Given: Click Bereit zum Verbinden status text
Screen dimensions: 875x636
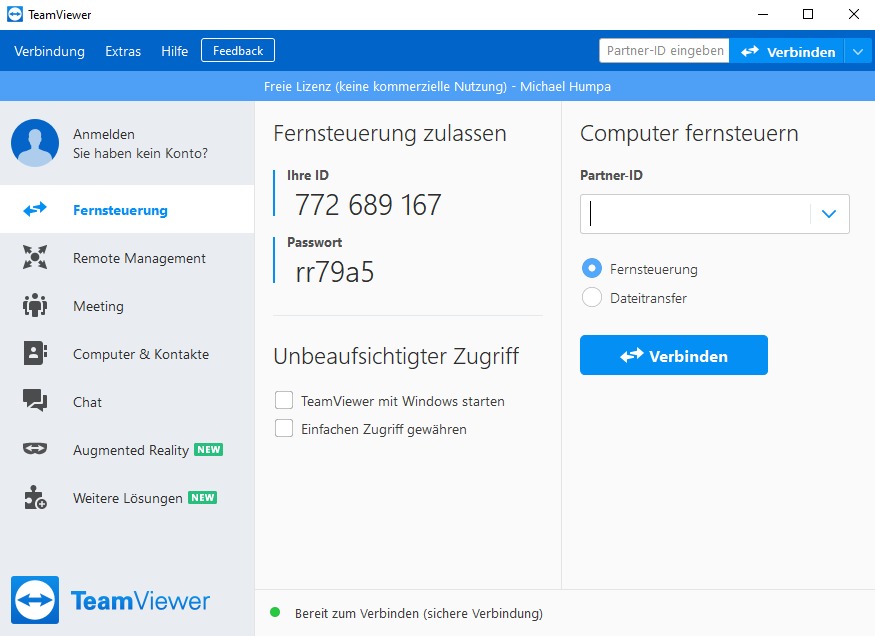Looking at the screenshot, I should pos(419,613).
